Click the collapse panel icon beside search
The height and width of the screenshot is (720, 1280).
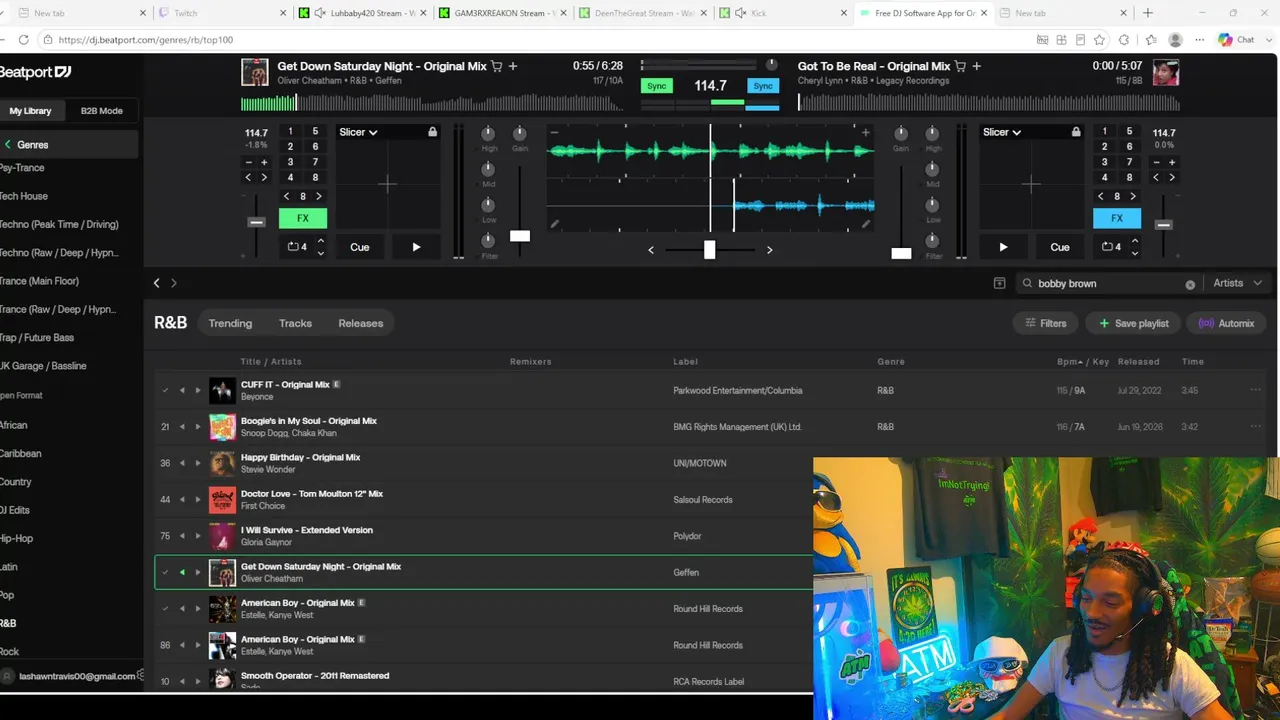pyautogui.click(x=999, y=283)
